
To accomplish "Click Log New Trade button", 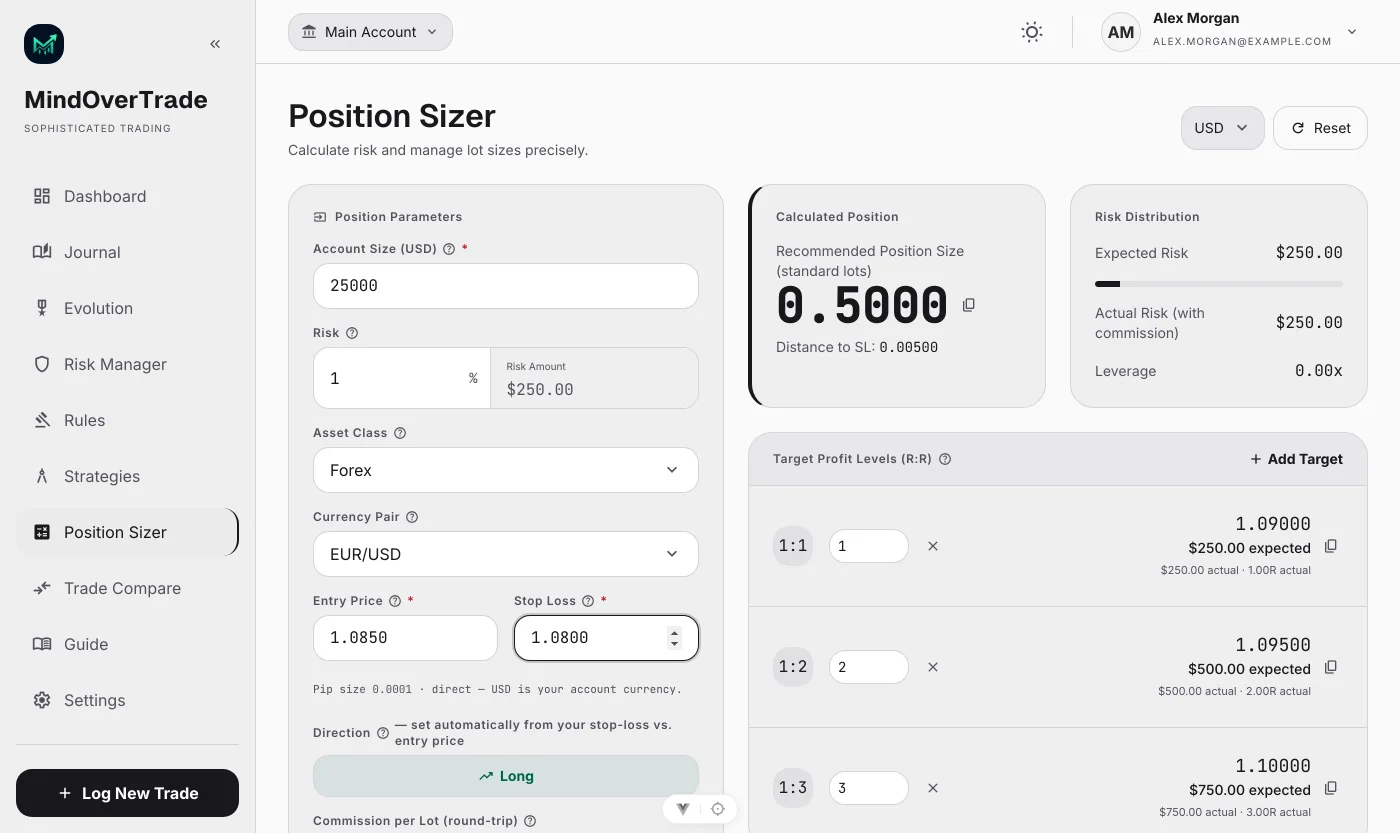I will pos(127,793).
